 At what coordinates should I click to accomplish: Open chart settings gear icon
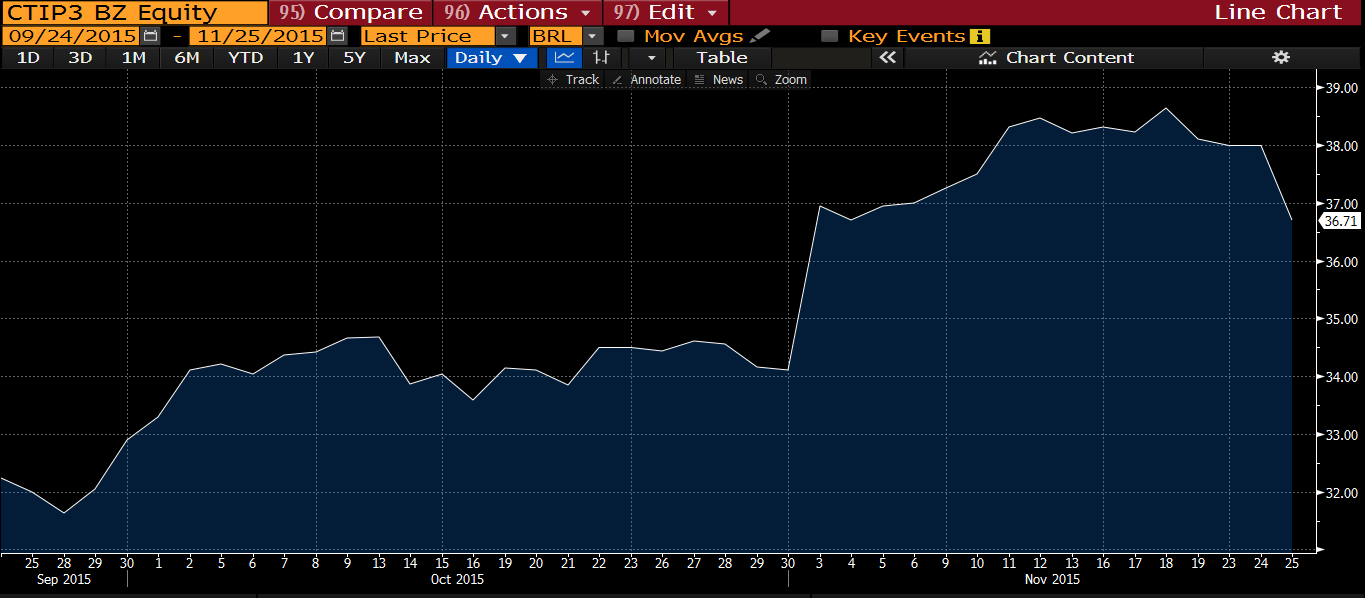coord(1281,57)
